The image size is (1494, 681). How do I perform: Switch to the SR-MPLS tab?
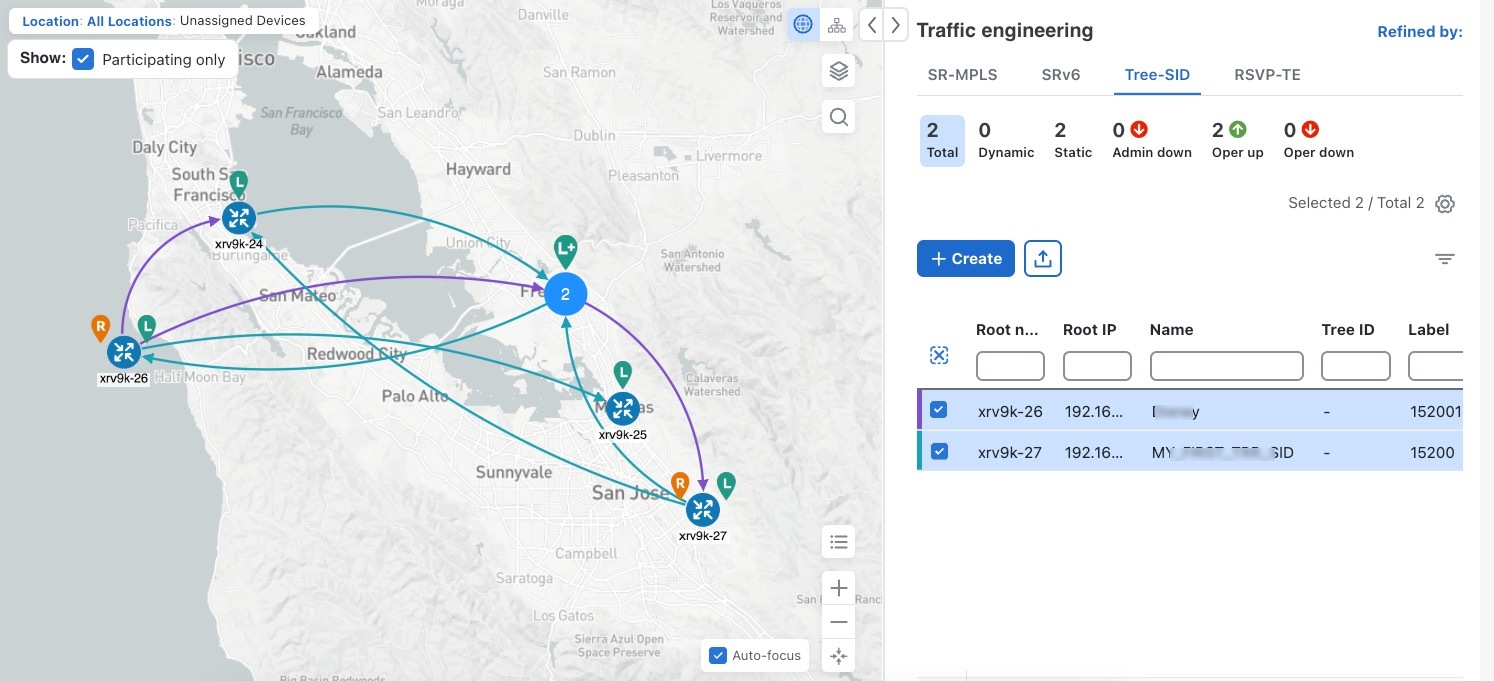coord(962,75)
